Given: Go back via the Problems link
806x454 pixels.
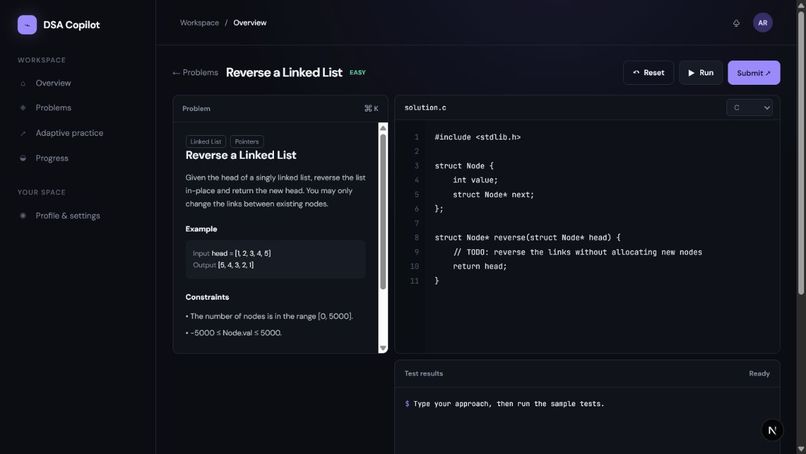Looking at the screenshot, I should (195, 72).
